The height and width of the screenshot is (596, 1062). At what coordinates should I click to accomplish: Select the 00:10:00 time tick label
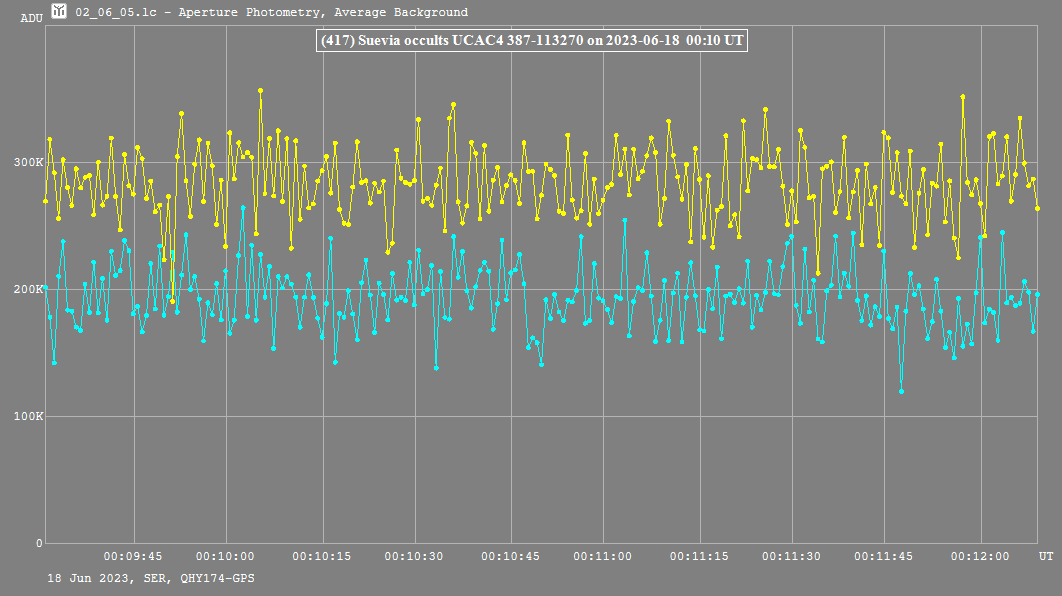pos(227,556)
